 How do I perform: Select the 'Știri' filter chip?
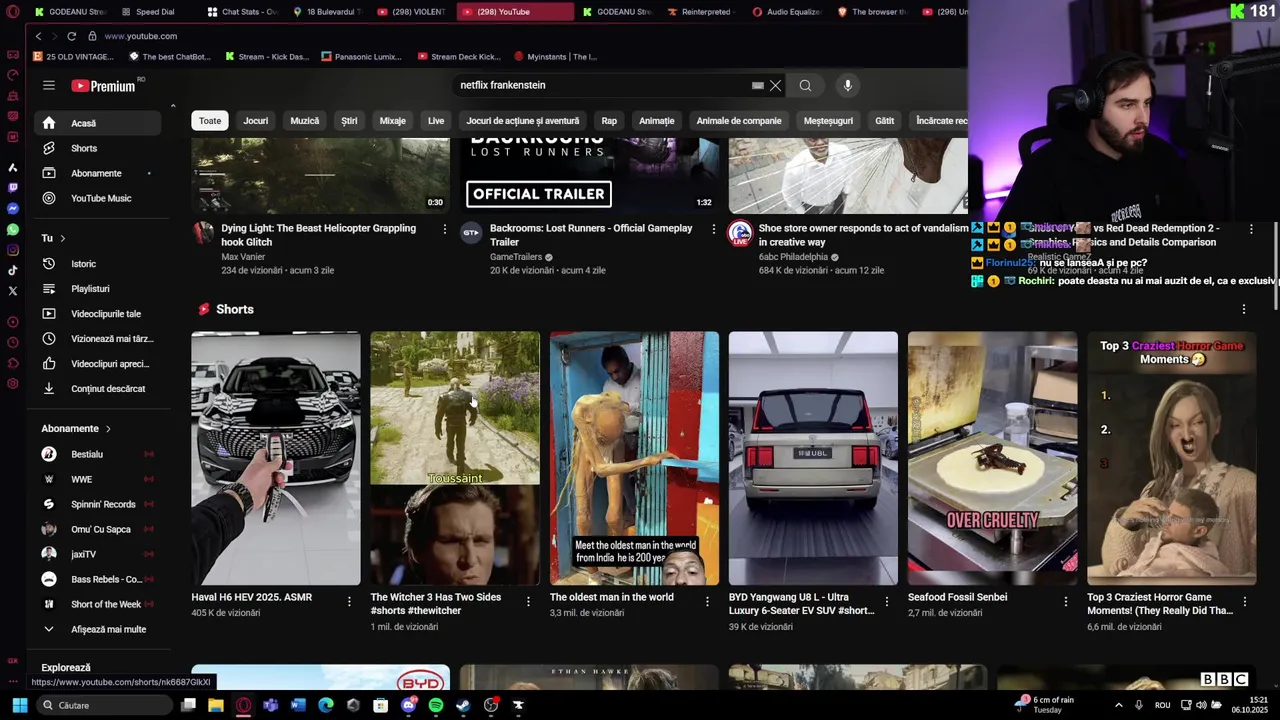coord(349,121)
